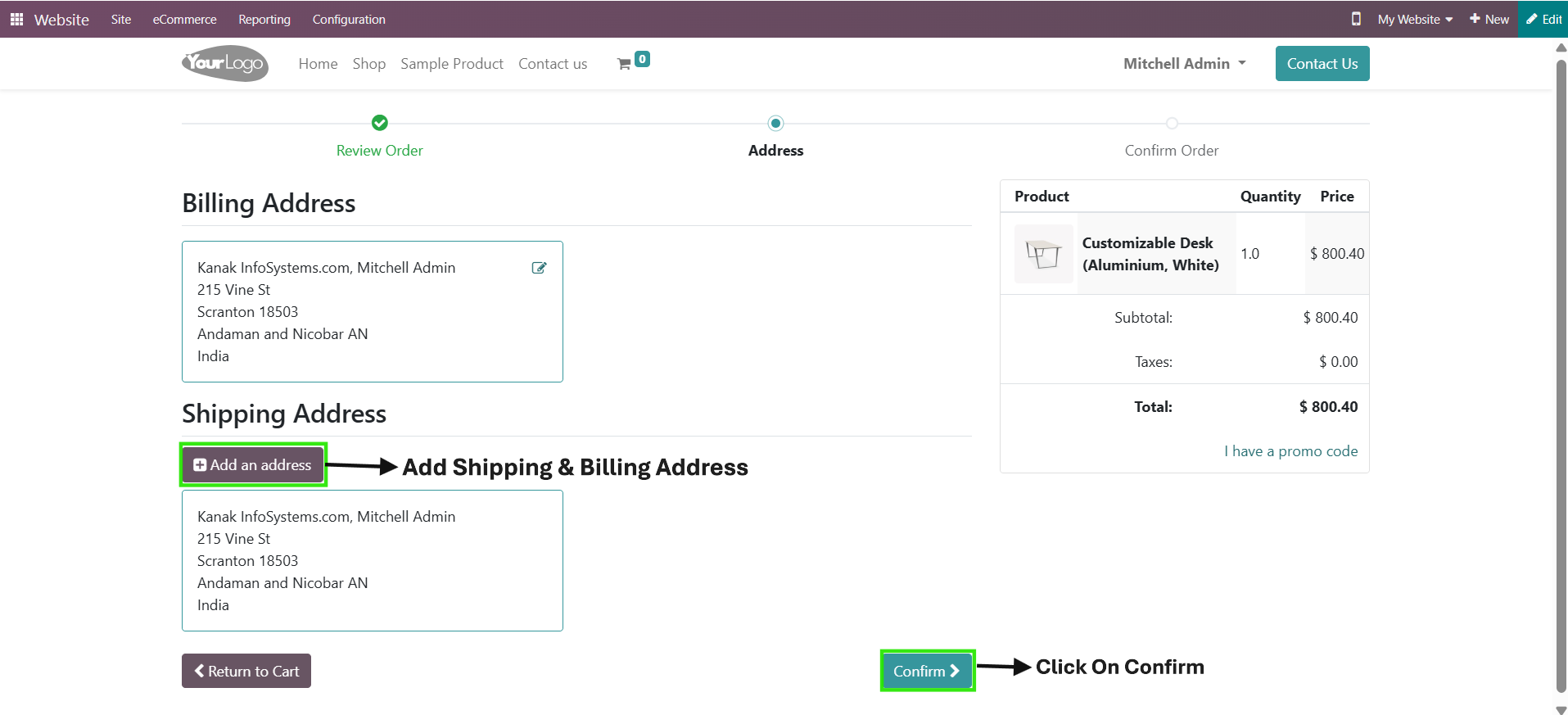Image resolution: width=1568 pixels, height=715 pixels.
Task: Expand Mitchell Admin user dropdown
Action: tap(1185, 63)
